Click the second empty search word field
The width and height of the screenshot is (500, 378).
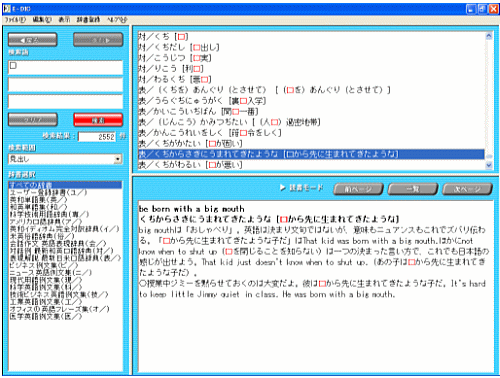click(65, 85)
